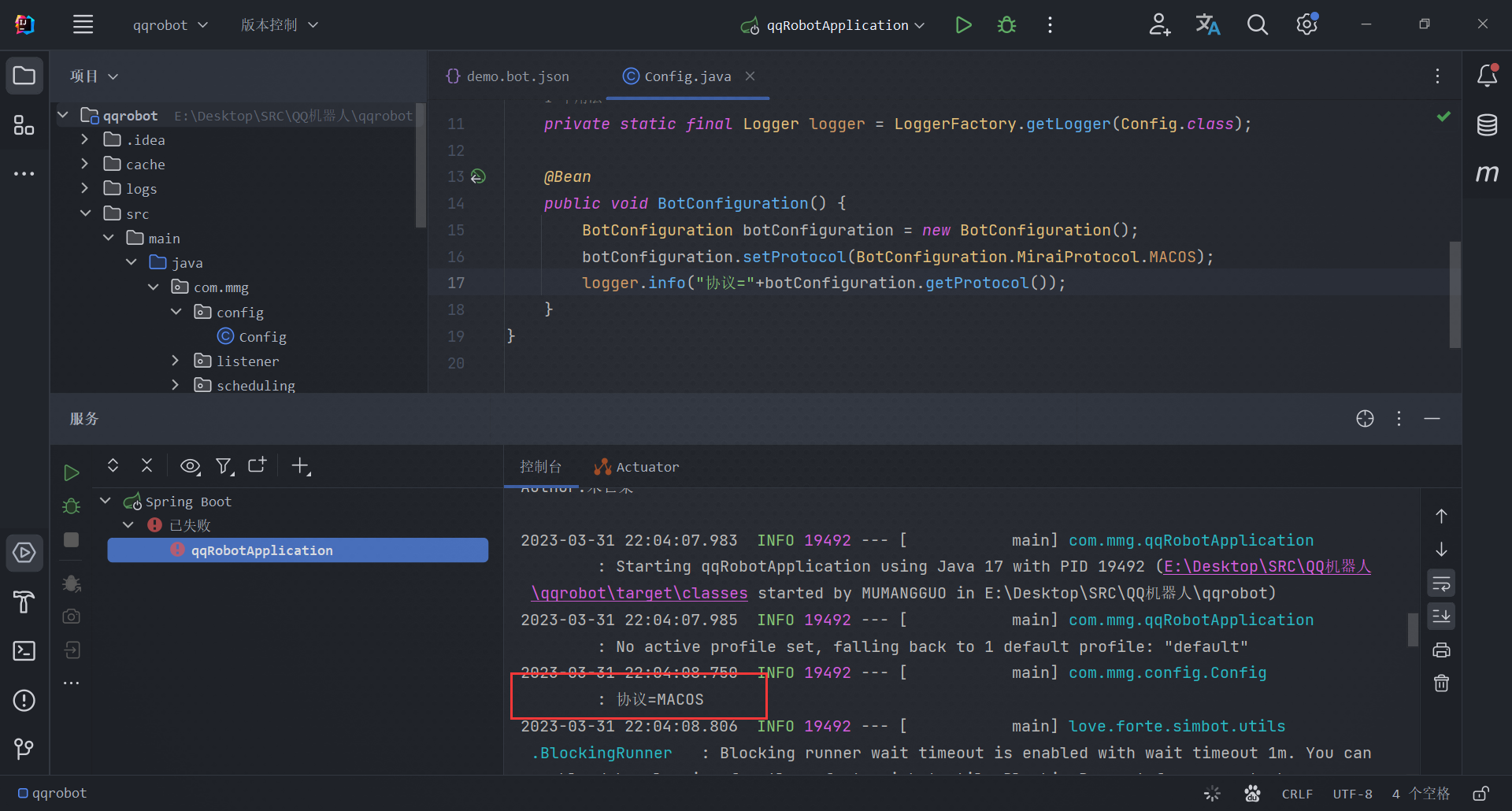
Task: Open the 项目 view dropdown
Action: pos(94,76)
